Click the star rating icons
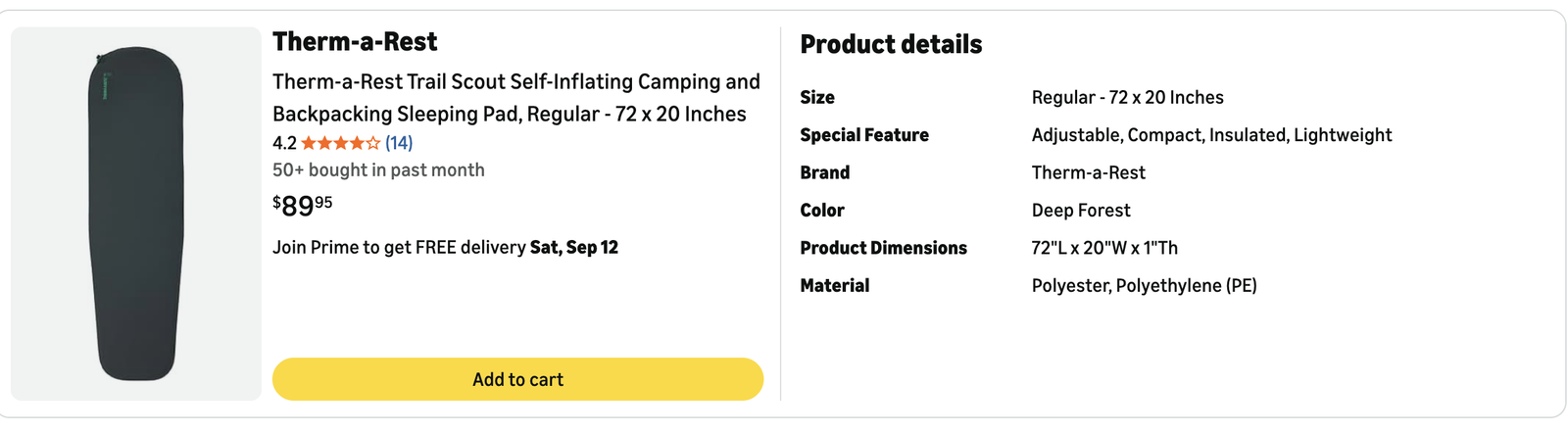Viewport: 1568px width, 433px height. (340, 143)
